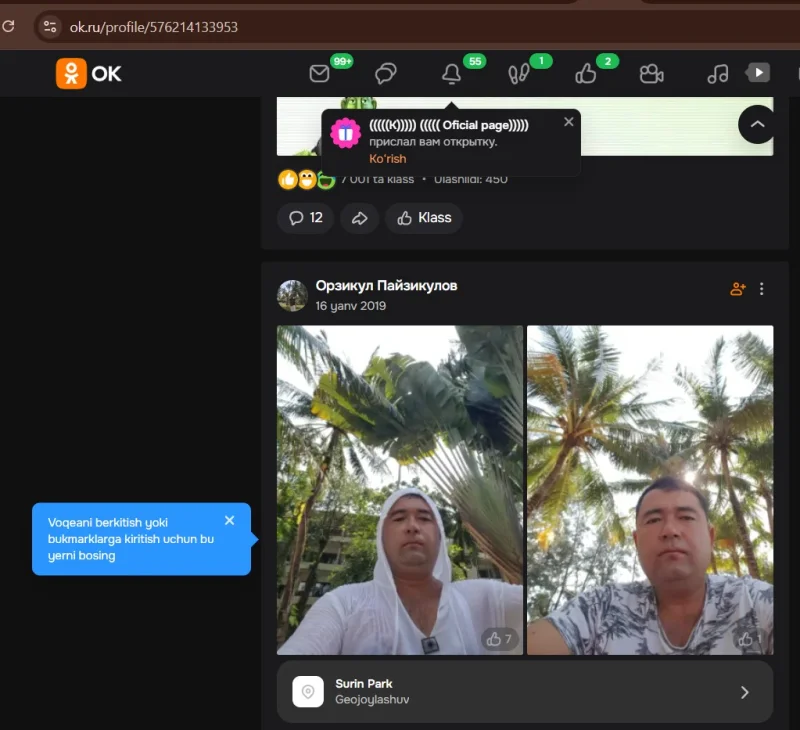
Task: Dismiss the blue bookmark tooltip
Action: click(x=230, y=520)
